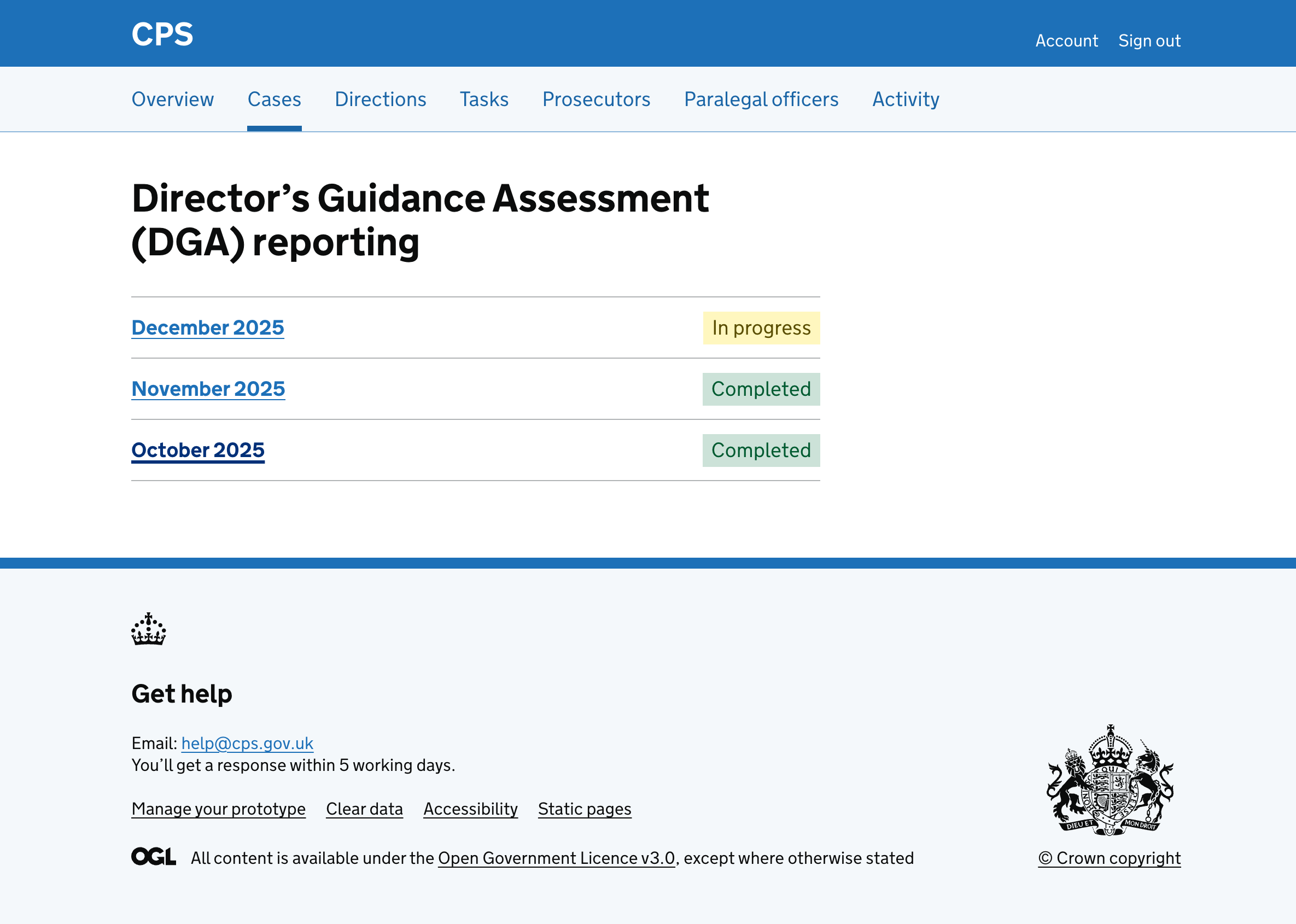
Task: Open the Paralegal officers section
Action: [761, 99]
